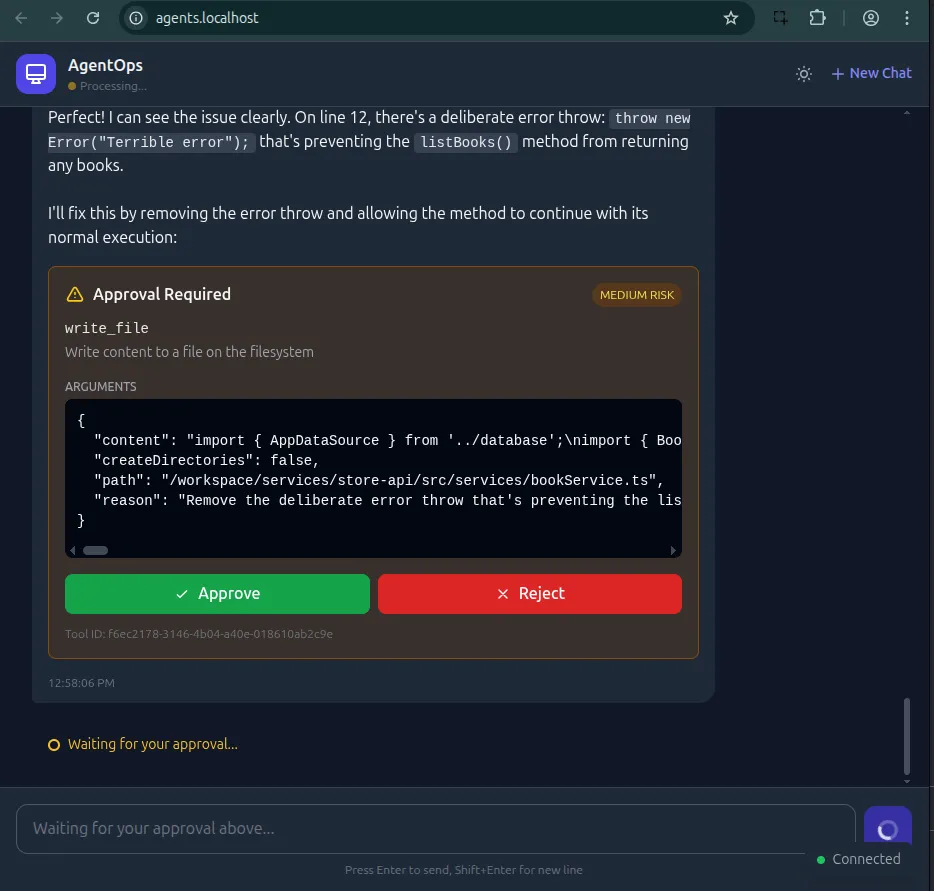934x891 pixels.
Task: Click the AgentOps monitor logo icon
Action: pos(36,74)
